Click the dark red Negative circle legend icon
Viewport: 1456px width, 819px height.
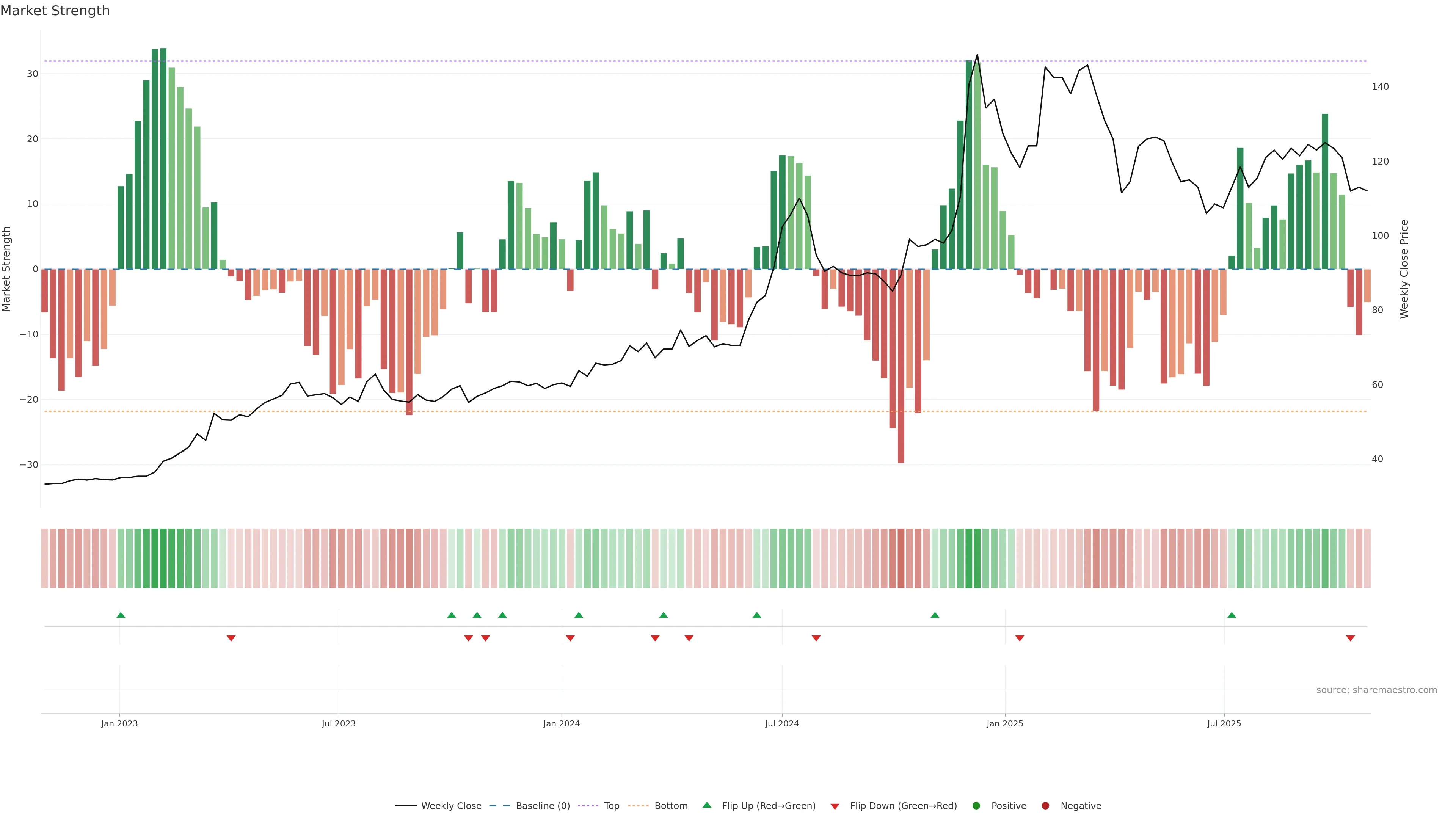[x=1045, y=806]
